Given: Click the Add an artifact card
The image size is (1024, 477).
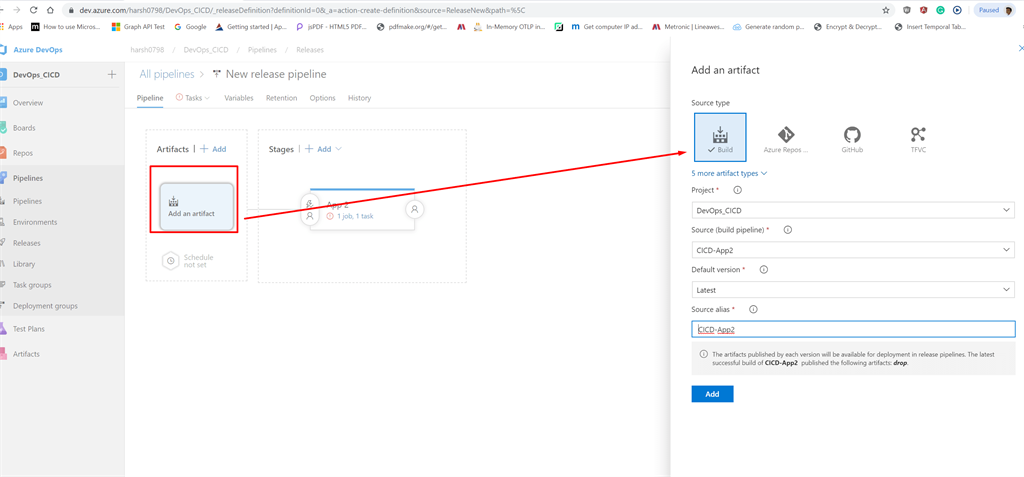Looking at the screenshot, I should click(x=197, y=206).
